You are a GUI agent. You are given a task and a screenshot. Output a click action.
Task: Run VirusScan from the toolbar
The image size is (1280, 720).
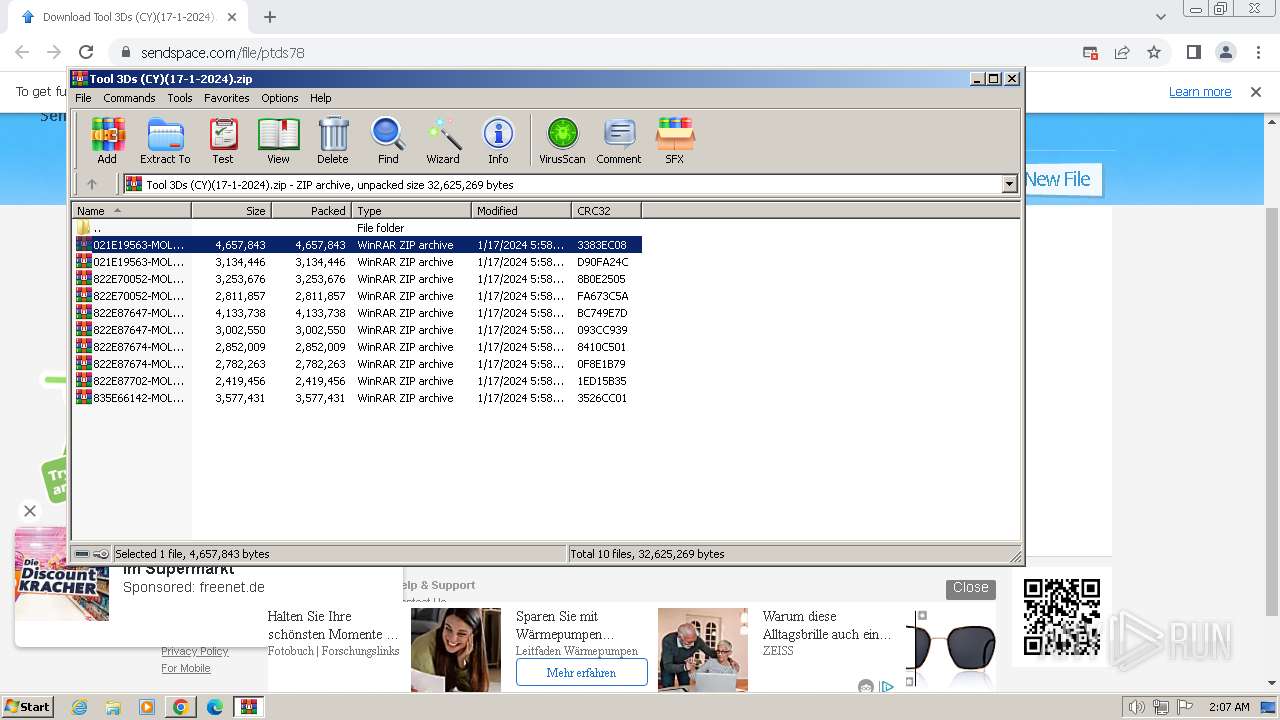pos(562,140)
